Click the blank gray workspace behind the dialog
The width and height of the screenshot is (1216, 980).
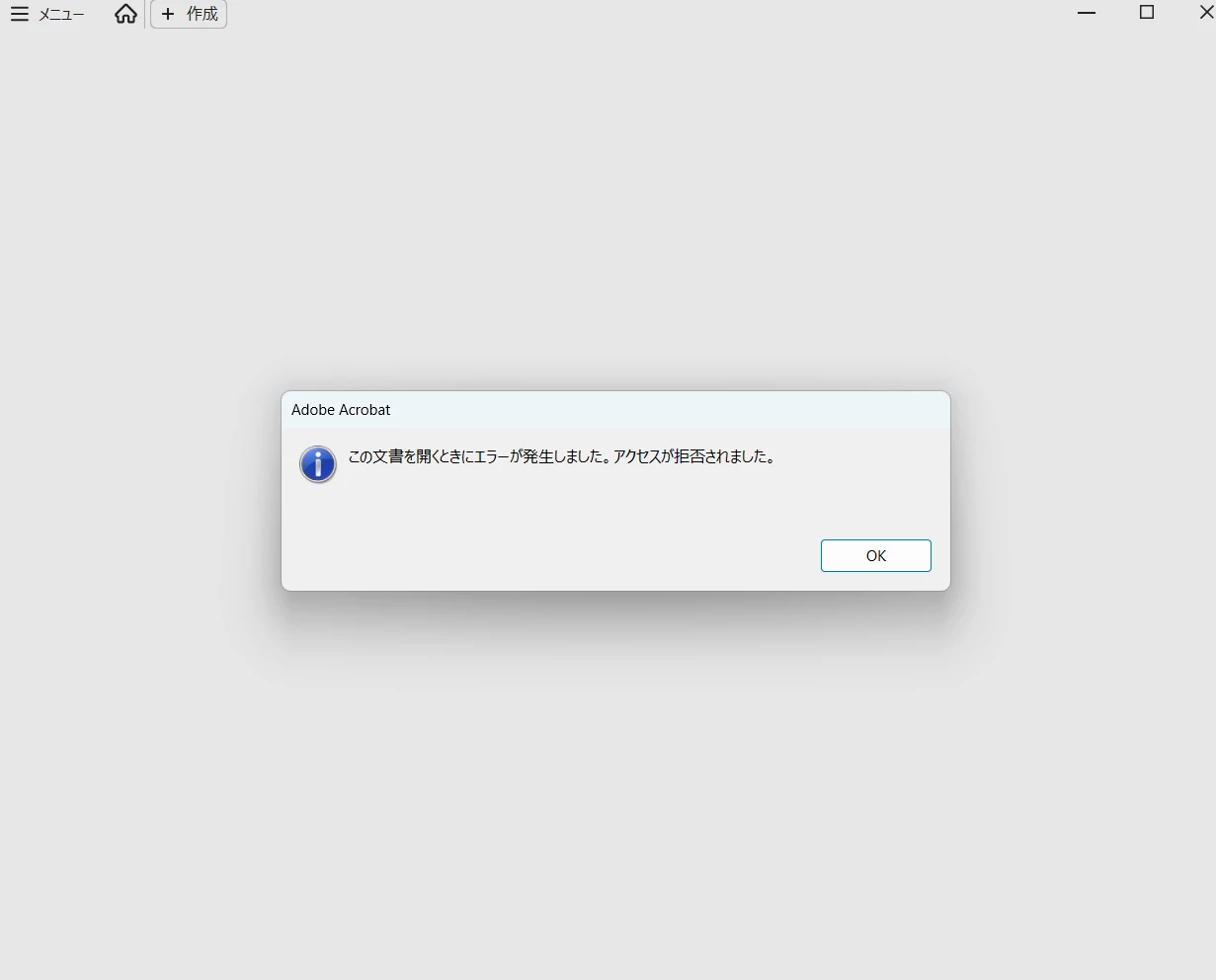click(608, 790)
